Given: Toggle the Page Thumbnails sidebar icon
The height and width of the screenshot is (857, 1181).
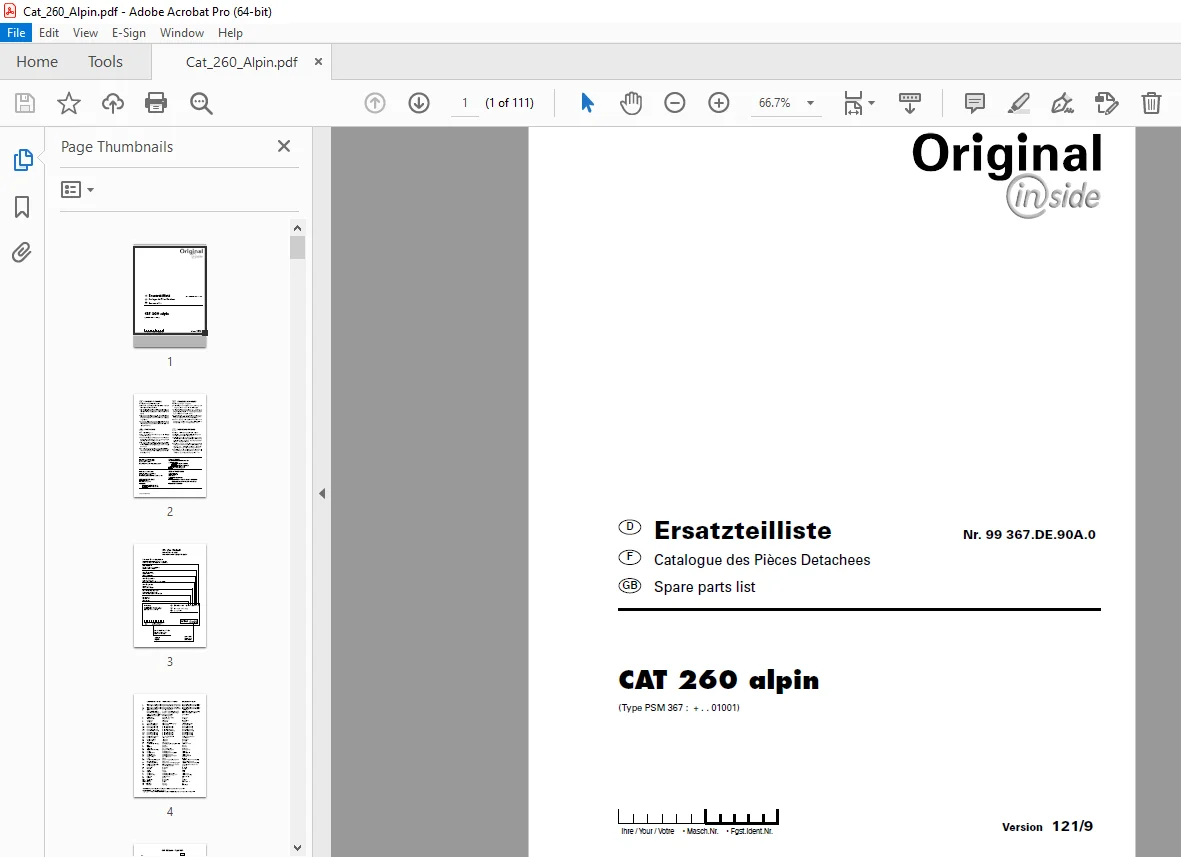Looking at the screenshot, I should click(23, 160).
